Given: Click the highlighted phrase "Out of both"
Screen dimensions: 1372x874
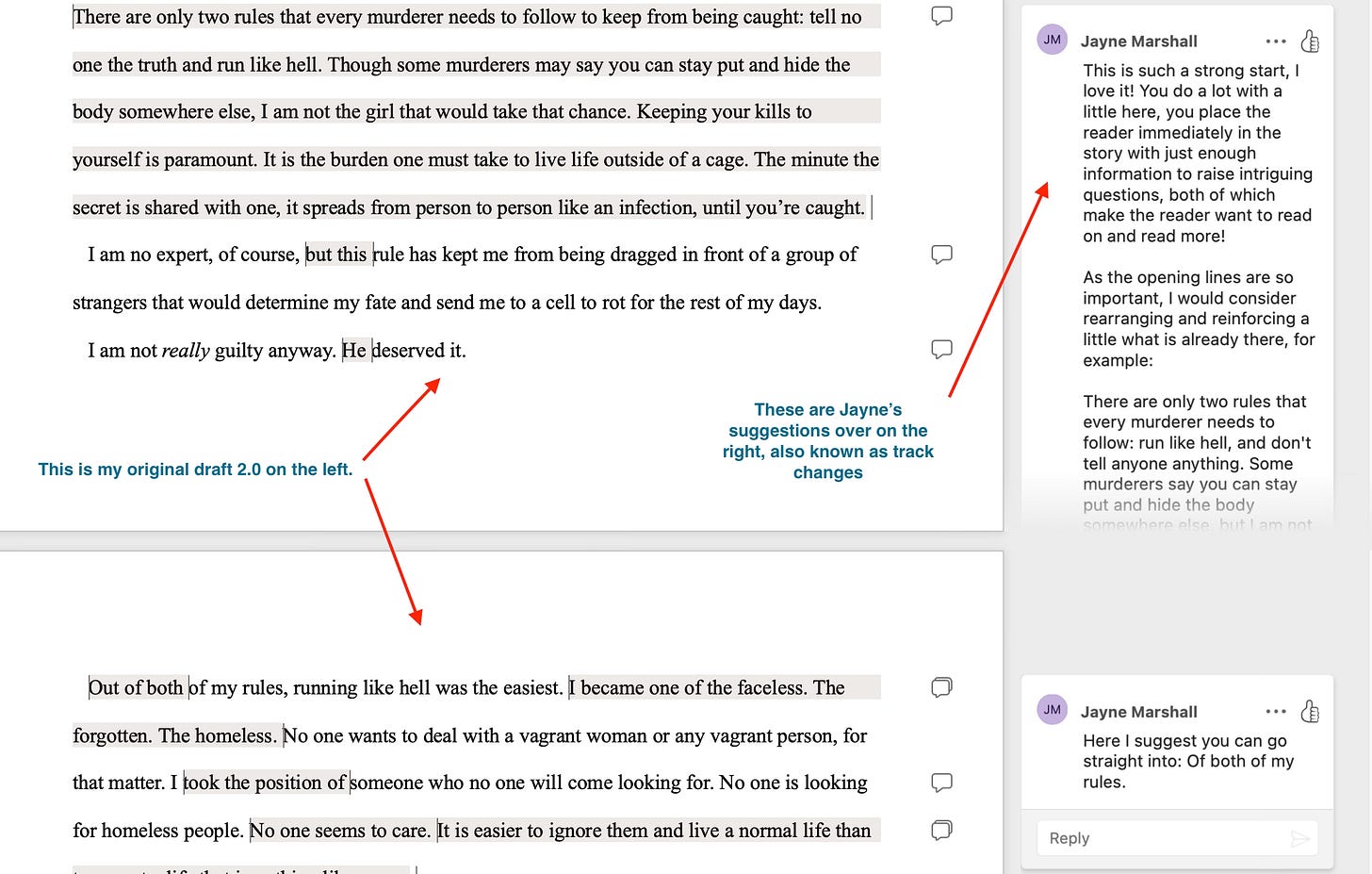Looking at the screenshot, I should (x=136, y=688).
